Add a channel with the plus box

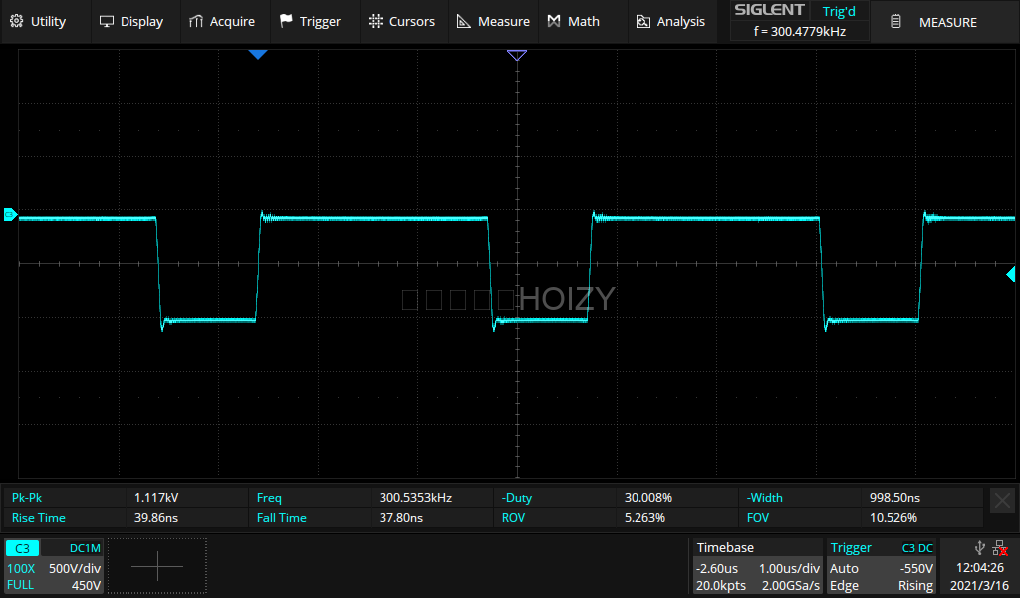click(157, 566)
